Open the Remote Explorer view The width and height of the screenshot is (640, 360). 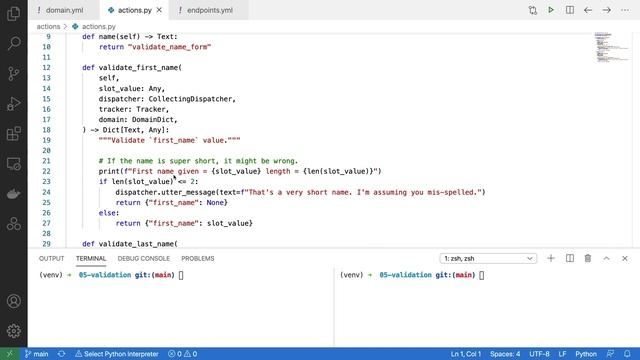[x=13, y=164]
